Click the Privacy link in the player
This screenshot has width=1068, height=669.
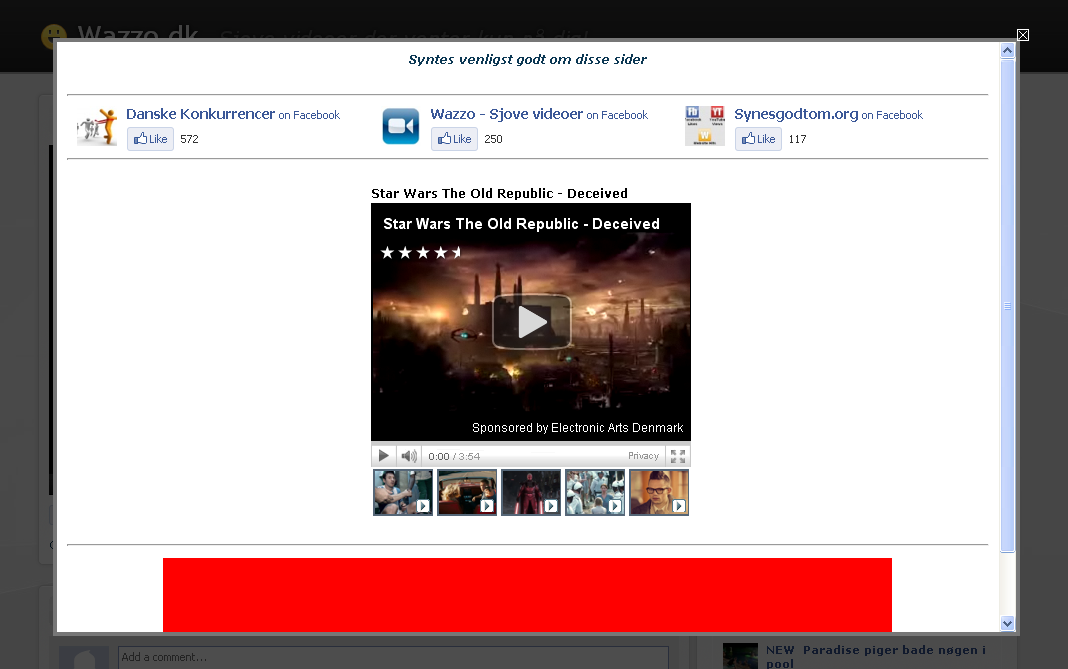[643, 456]
